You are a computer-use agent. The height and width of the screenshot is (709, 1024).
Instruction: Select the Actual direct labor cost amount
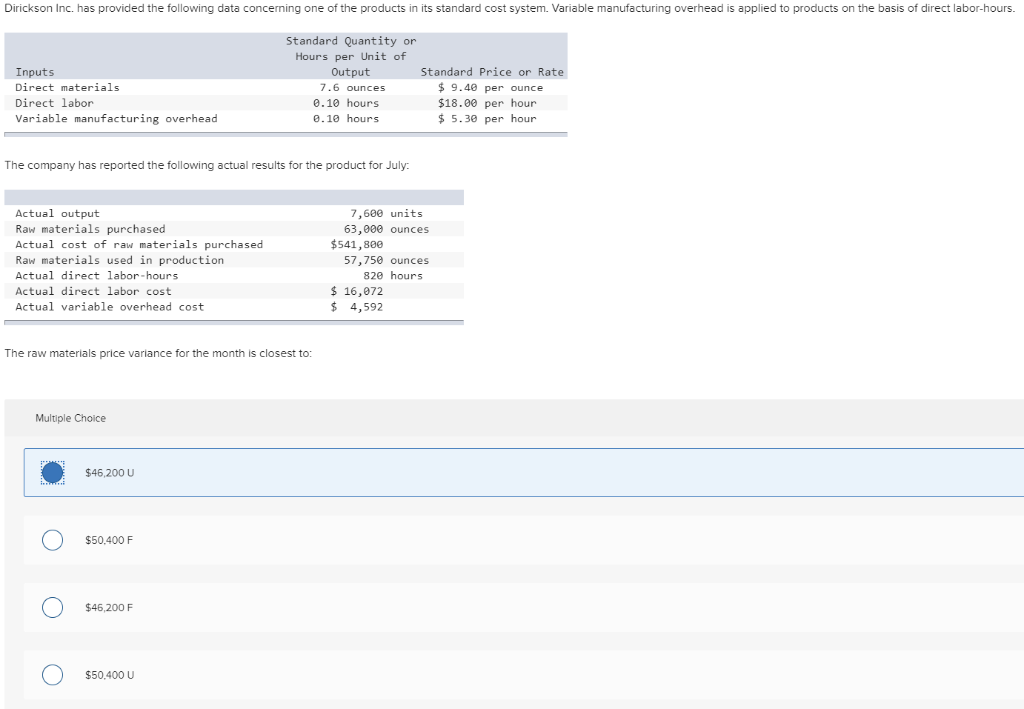coord(358,290)
